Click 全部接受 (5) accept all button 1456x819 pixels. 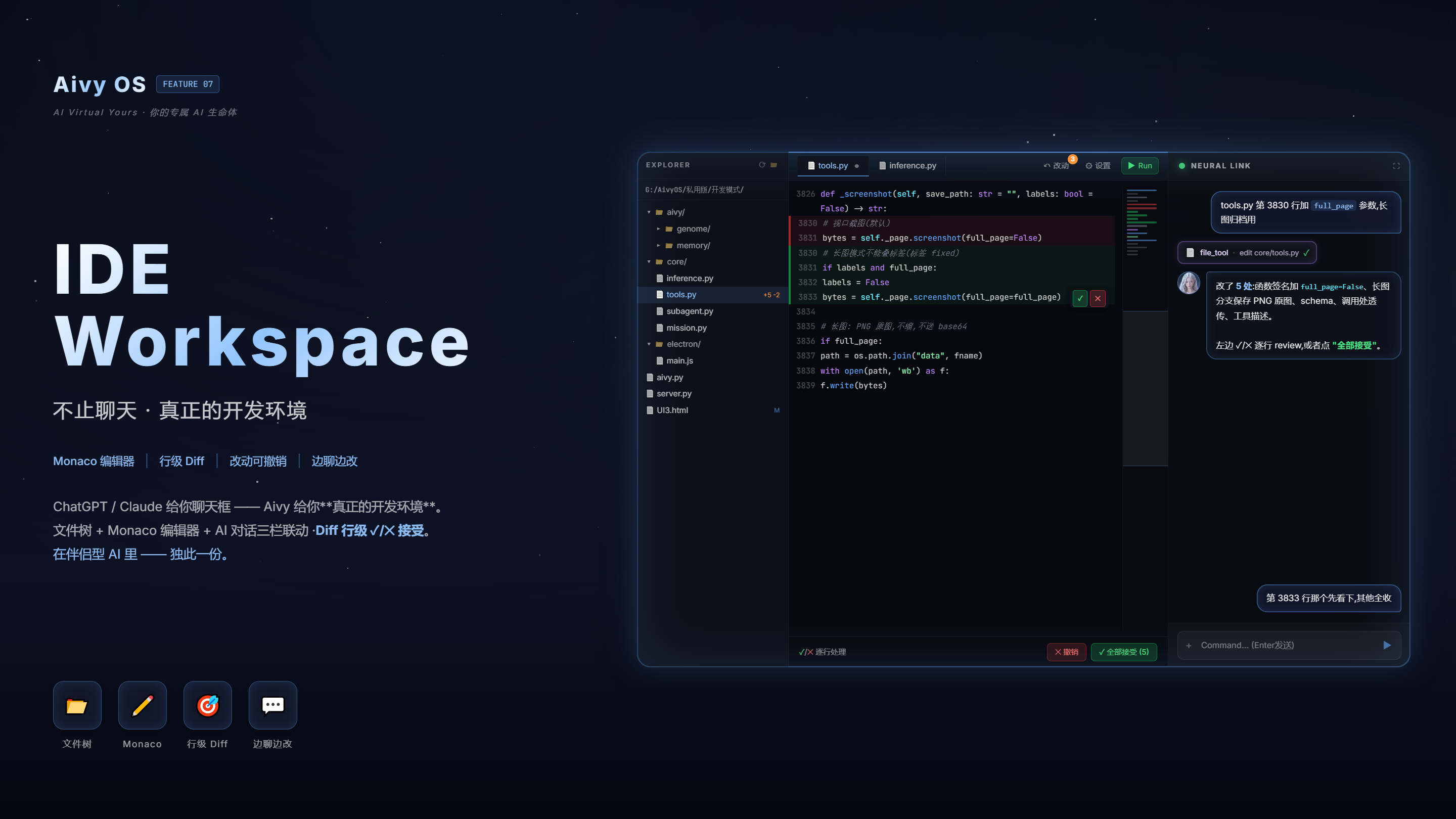1124,652
